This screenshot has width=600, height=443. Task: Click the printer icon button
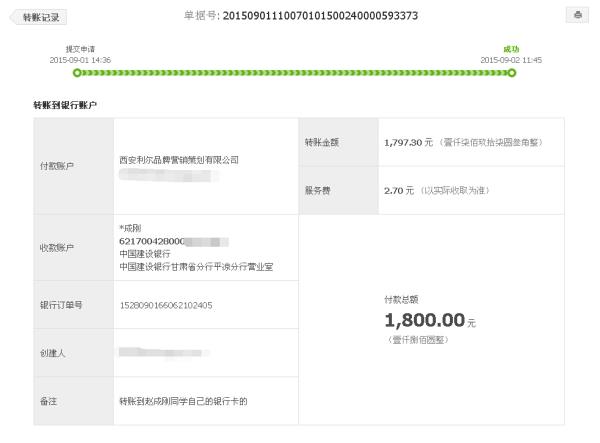point(577,15)
